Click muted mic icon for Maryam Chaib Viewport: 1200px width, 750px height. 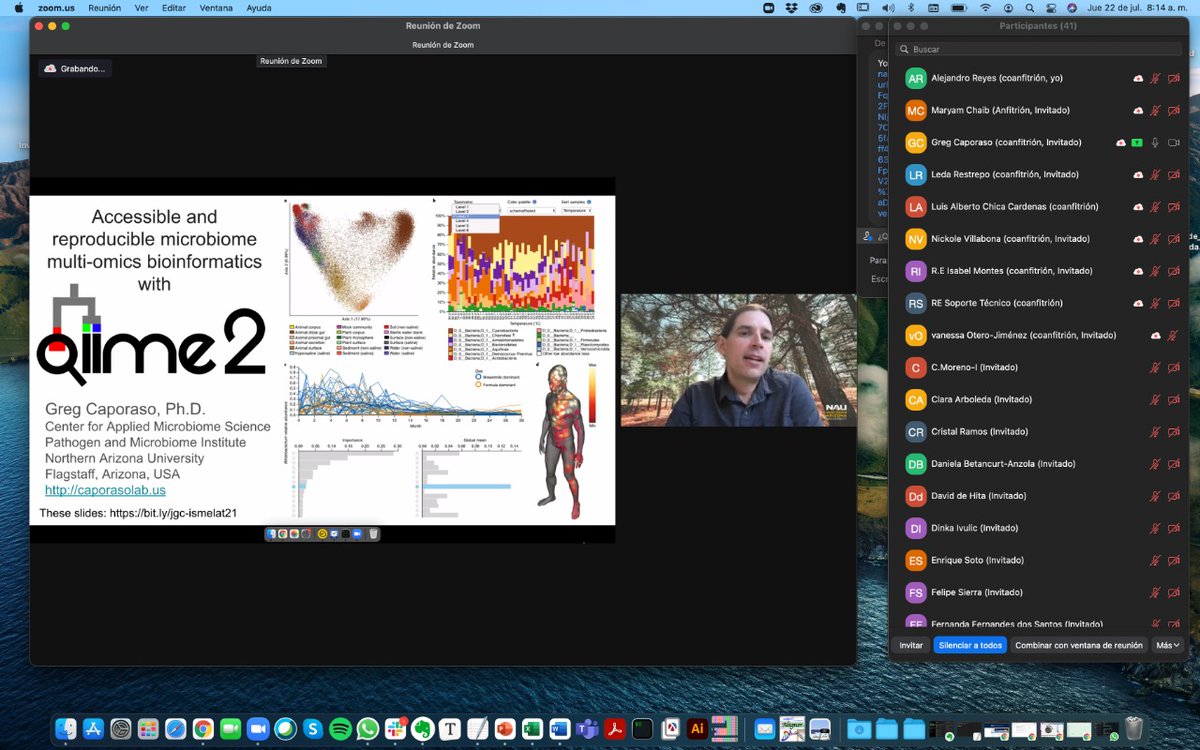[1155, 111]
